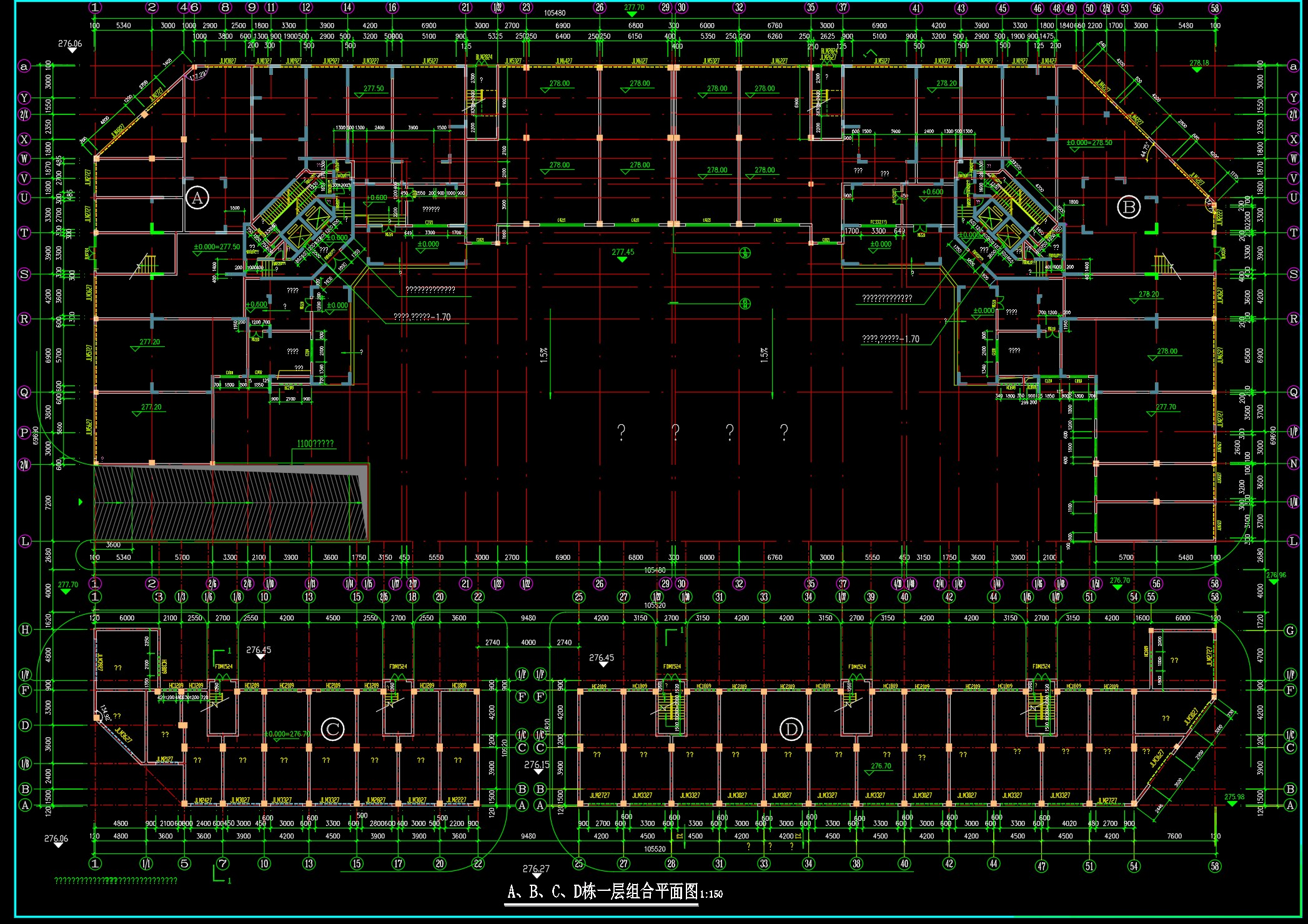Select the circled block label C
This screenshot has height=924, width=1308.
pos(332,729)
